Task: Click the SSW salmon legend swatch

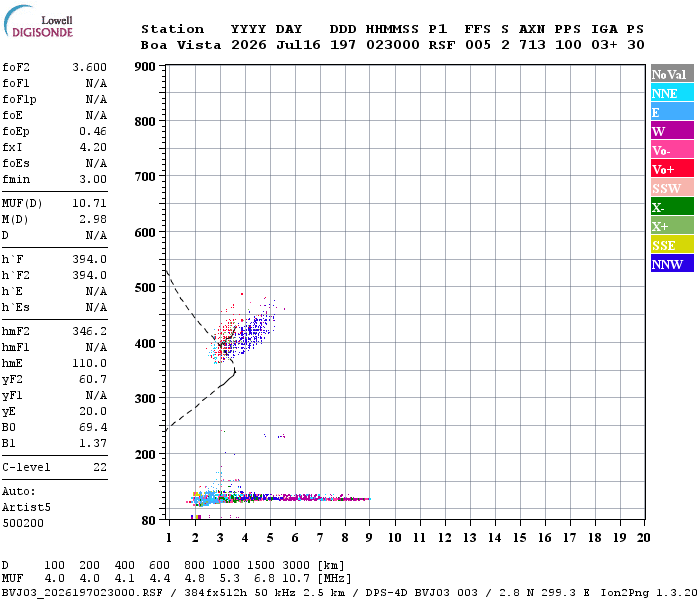Action: click(672, 188)
